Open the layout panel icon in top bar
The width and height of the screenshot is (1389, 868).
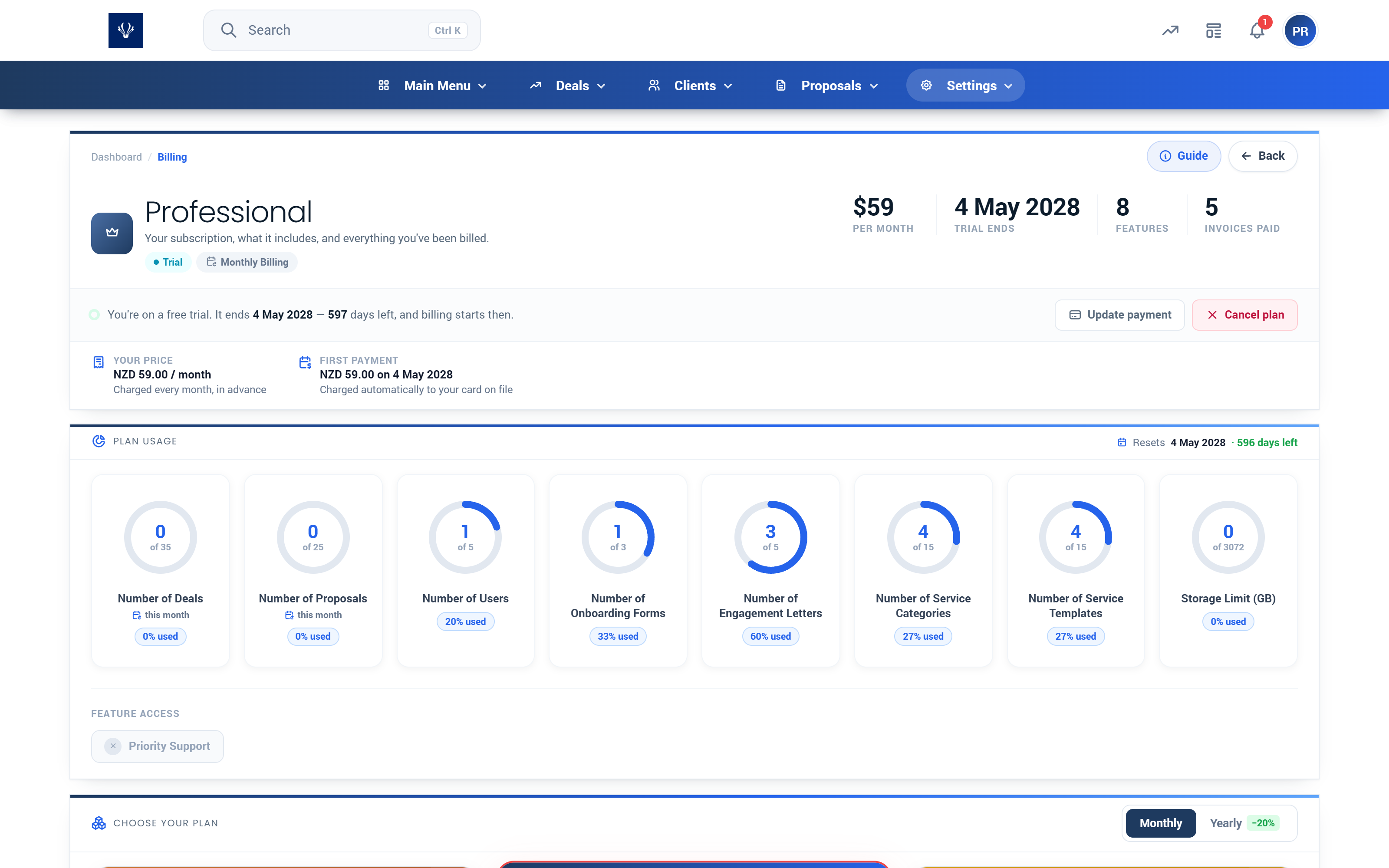coord(1213,30)
